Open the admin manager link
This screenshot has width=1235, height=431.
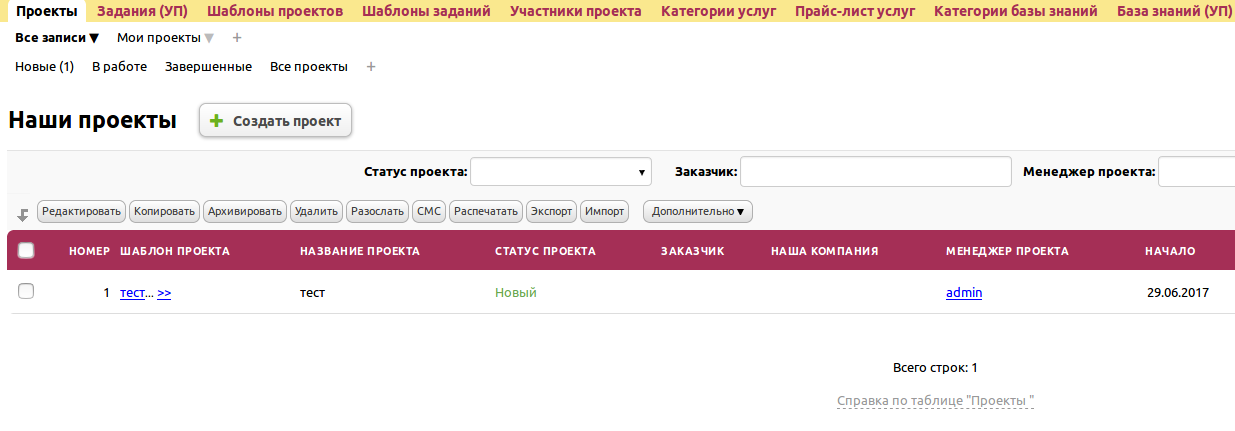click(x=964, y=293)
